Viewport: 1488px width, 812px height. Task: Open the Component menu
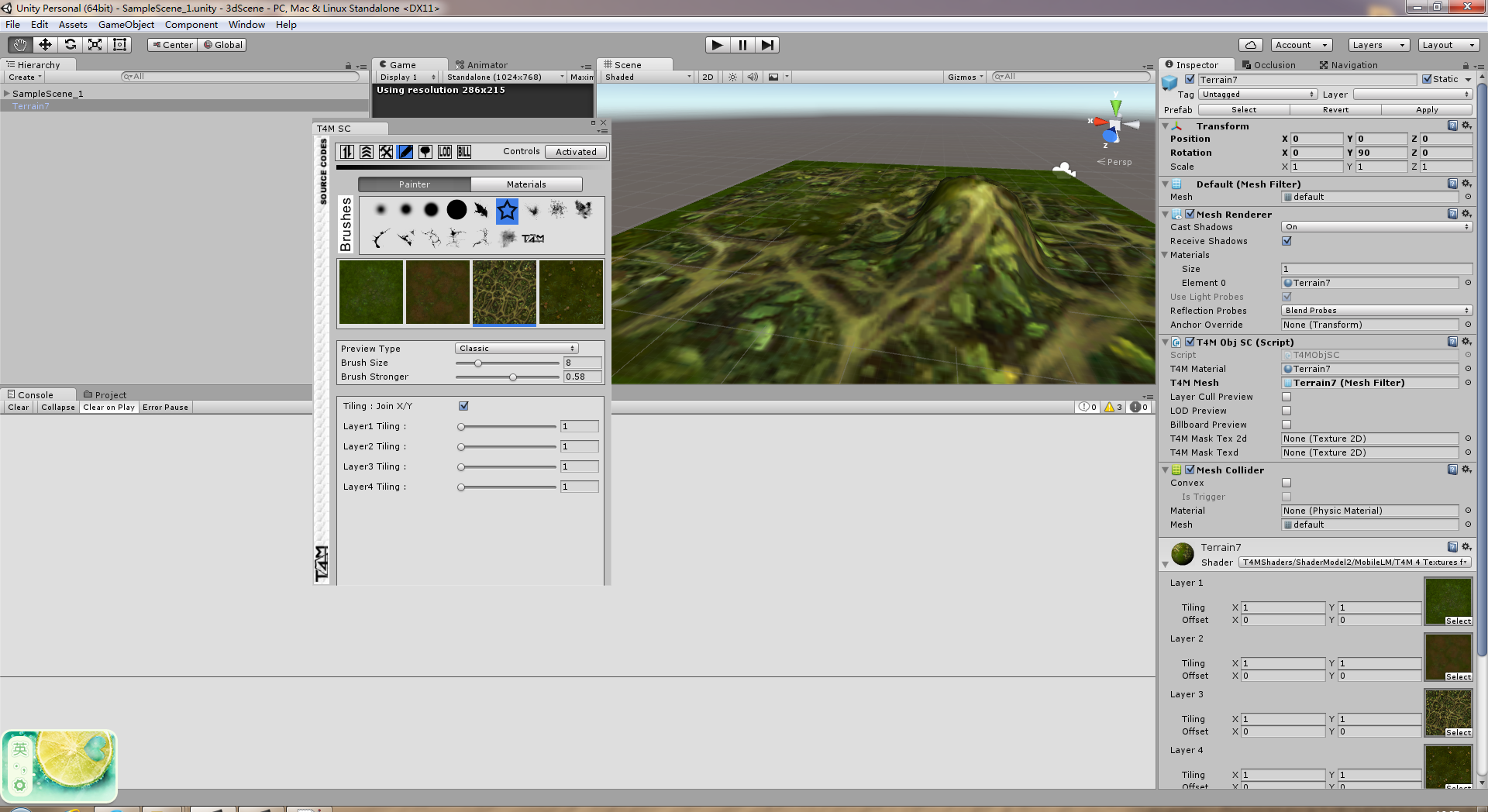click(191, 25)
